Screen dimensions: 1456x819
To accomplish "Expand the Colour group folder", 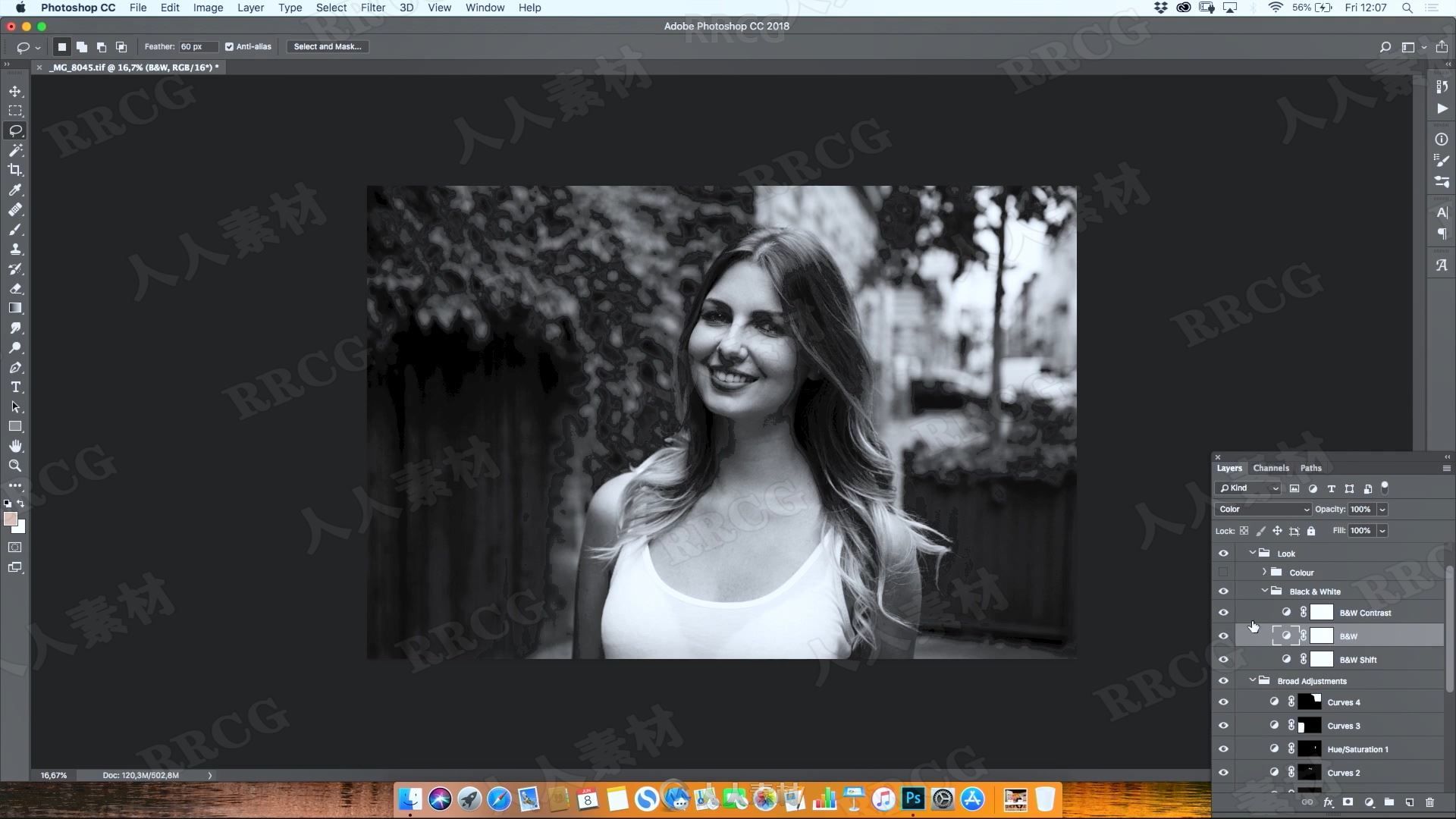I will click(1263, 571).
